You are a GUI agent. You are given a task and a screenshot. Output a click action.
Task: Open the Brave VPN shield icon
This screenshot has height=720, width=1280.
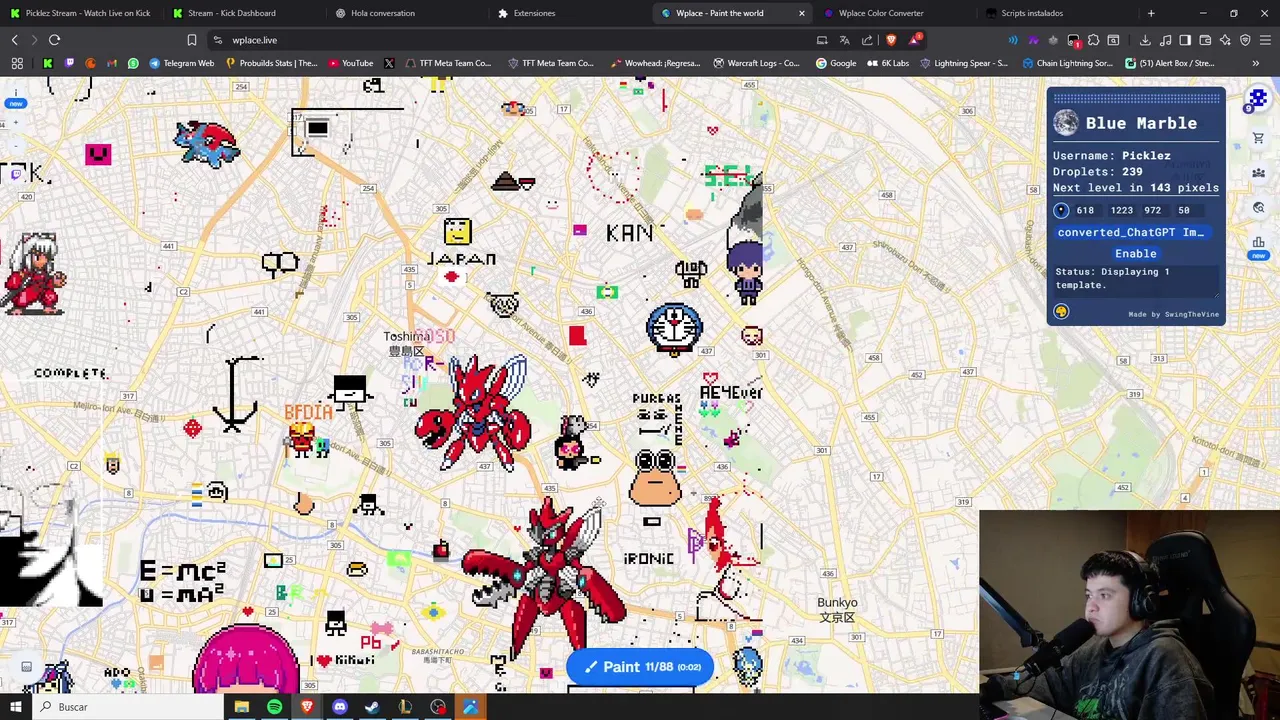coord(1245,40)
